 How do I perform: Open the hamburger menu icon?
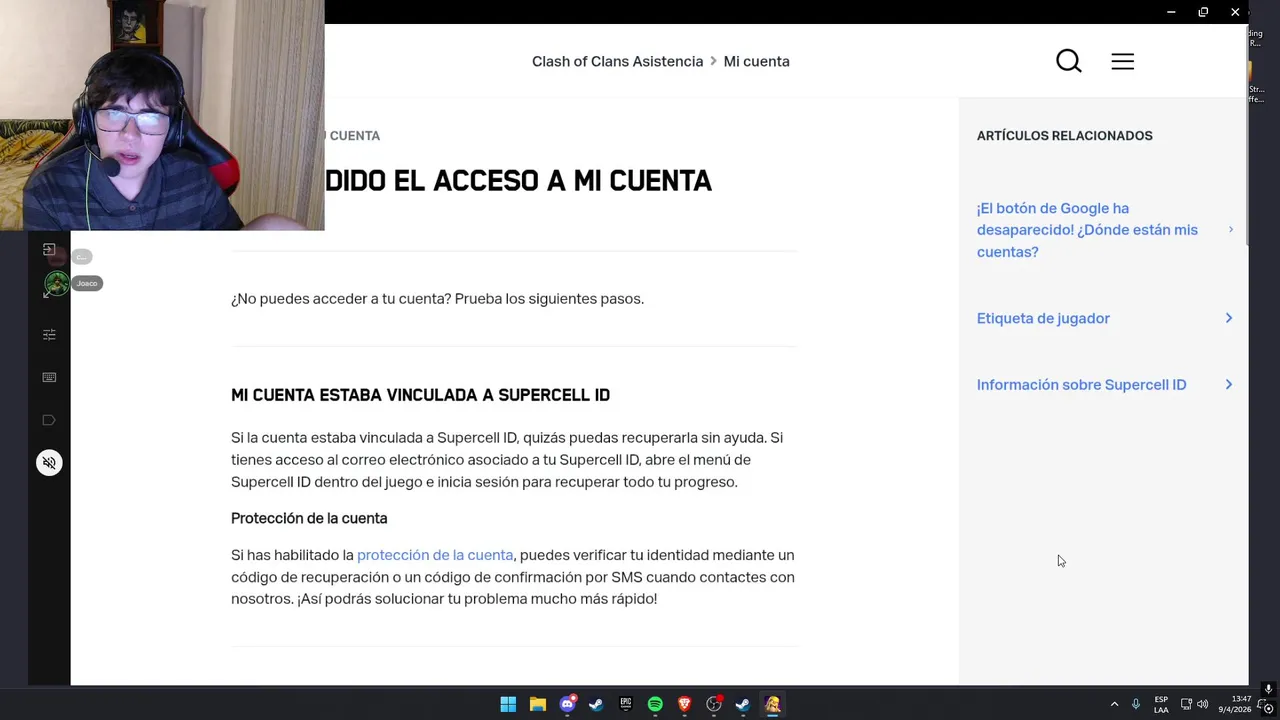1122,61
